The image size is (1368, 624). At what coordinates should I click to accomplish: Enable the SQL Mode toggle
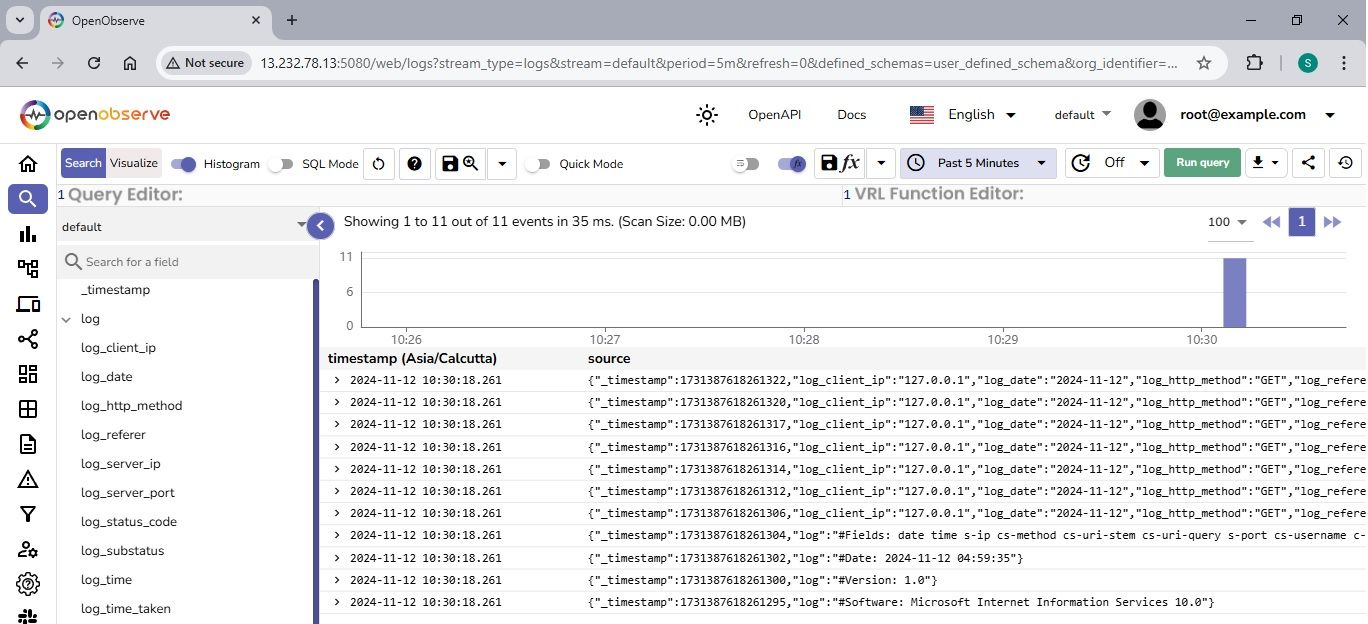(x=282, y=164)
